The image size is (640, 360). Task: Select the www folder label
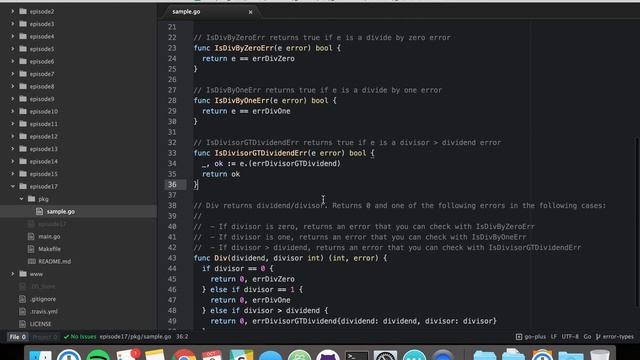click(x=36, y=274)
